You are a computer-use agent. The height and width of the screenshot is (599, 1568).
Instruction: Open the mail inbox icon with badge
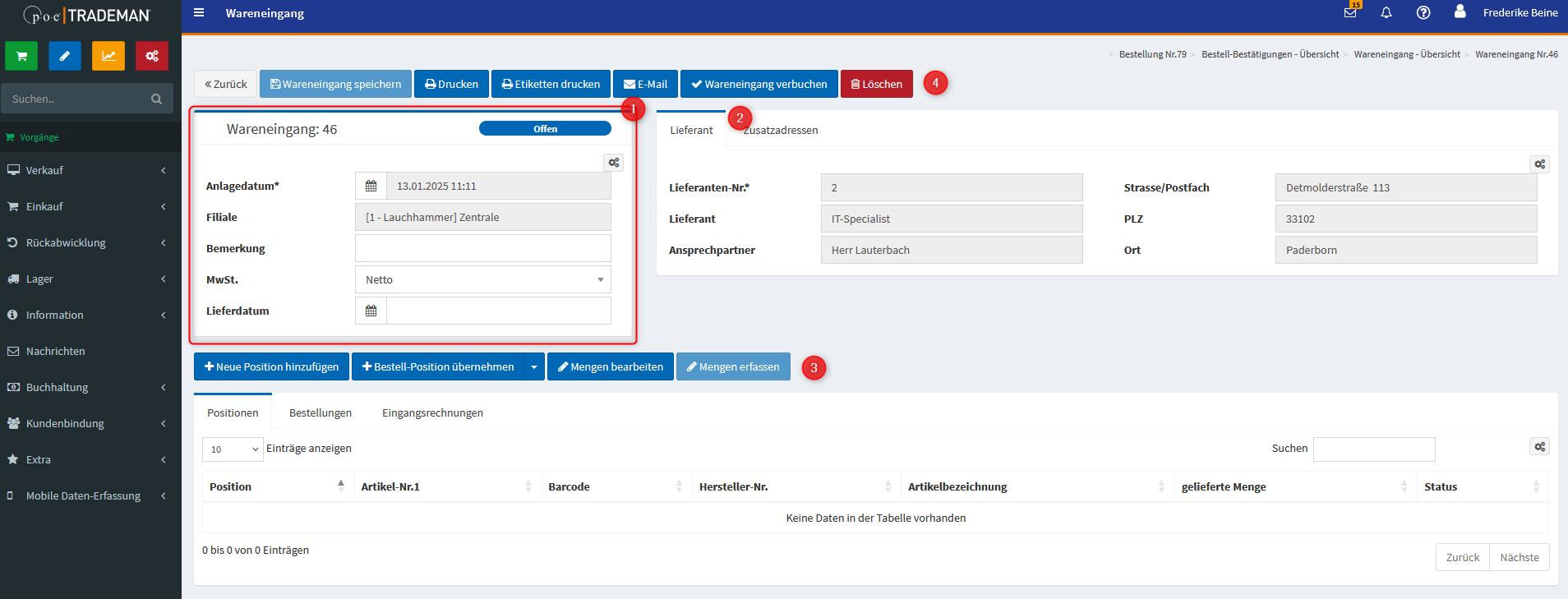point(1350,13)
